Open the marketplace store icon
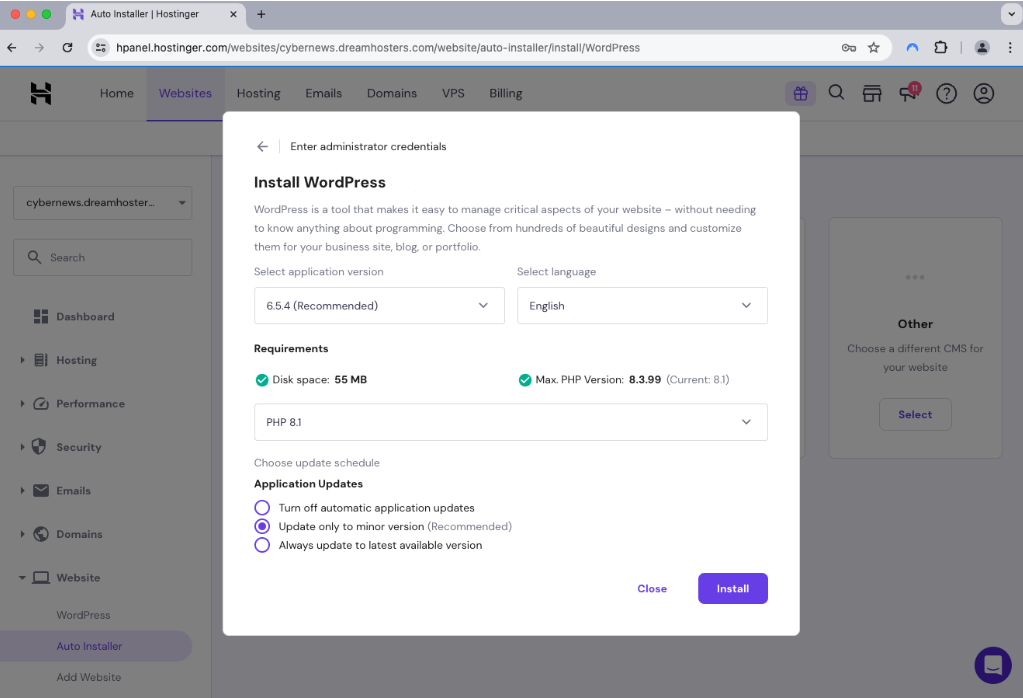Screen dimensions: 1023x698 coord(872,93)
